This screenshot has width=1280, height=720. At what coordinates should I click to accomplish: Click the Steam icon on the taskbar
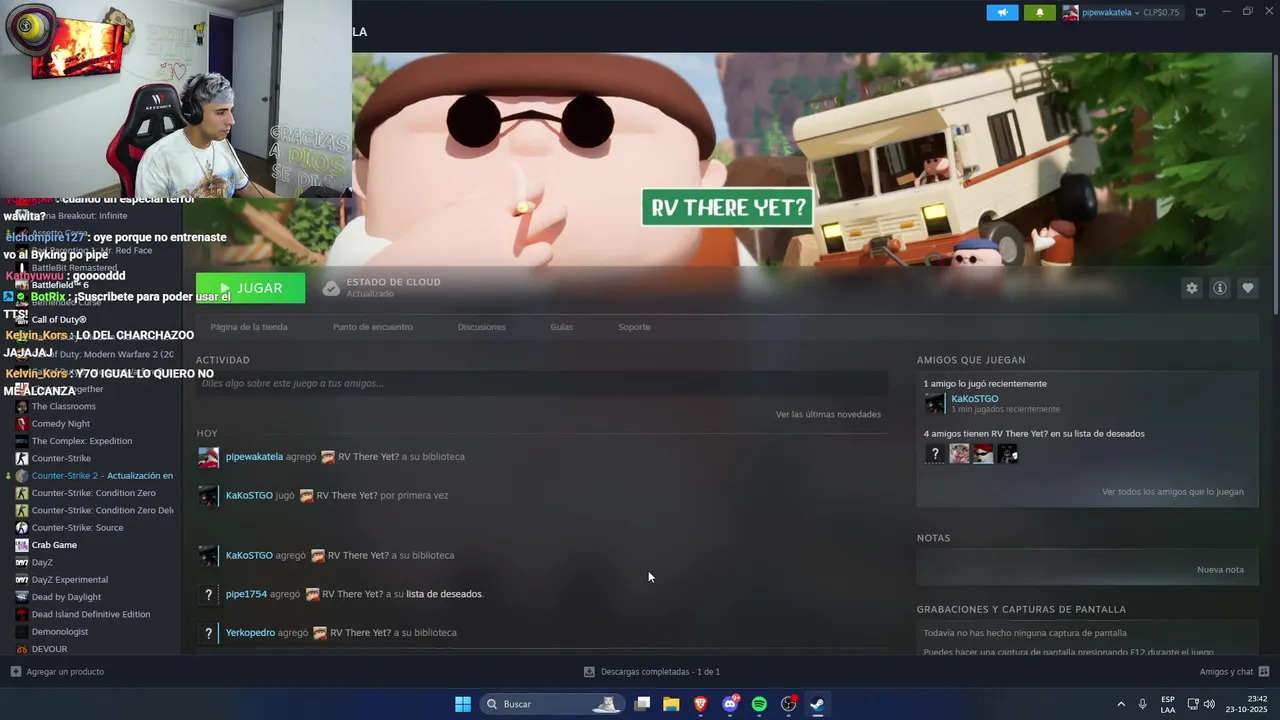817,704
